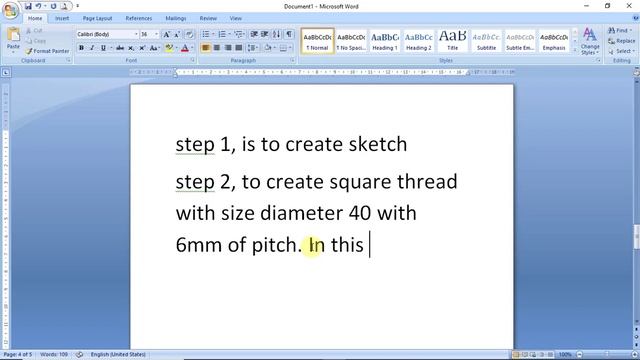Click the zoom out minus button

point(580,354)
